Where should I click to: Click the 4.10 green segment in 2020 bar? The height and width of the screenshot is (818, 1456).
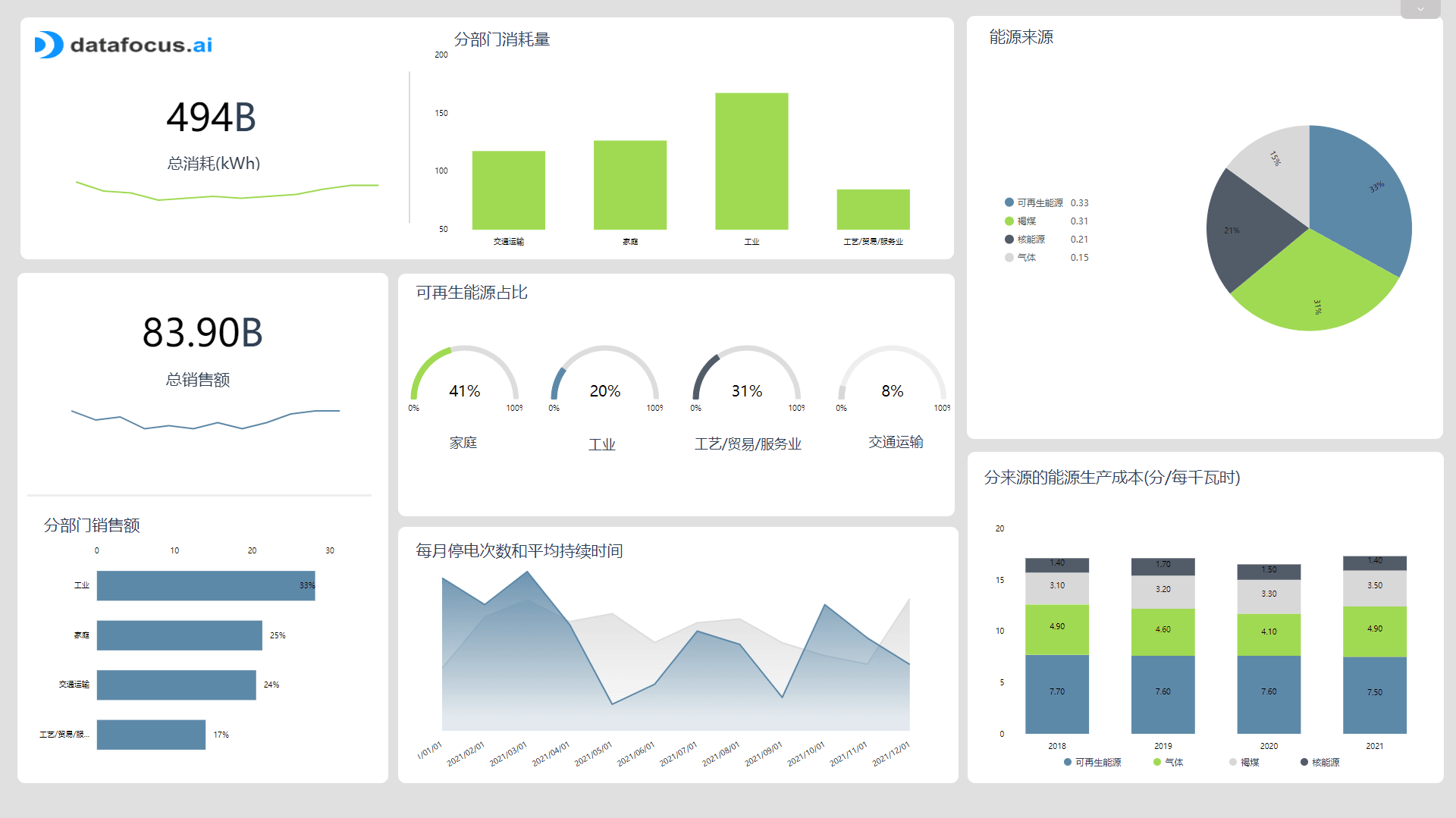[x=1269, y=635]
